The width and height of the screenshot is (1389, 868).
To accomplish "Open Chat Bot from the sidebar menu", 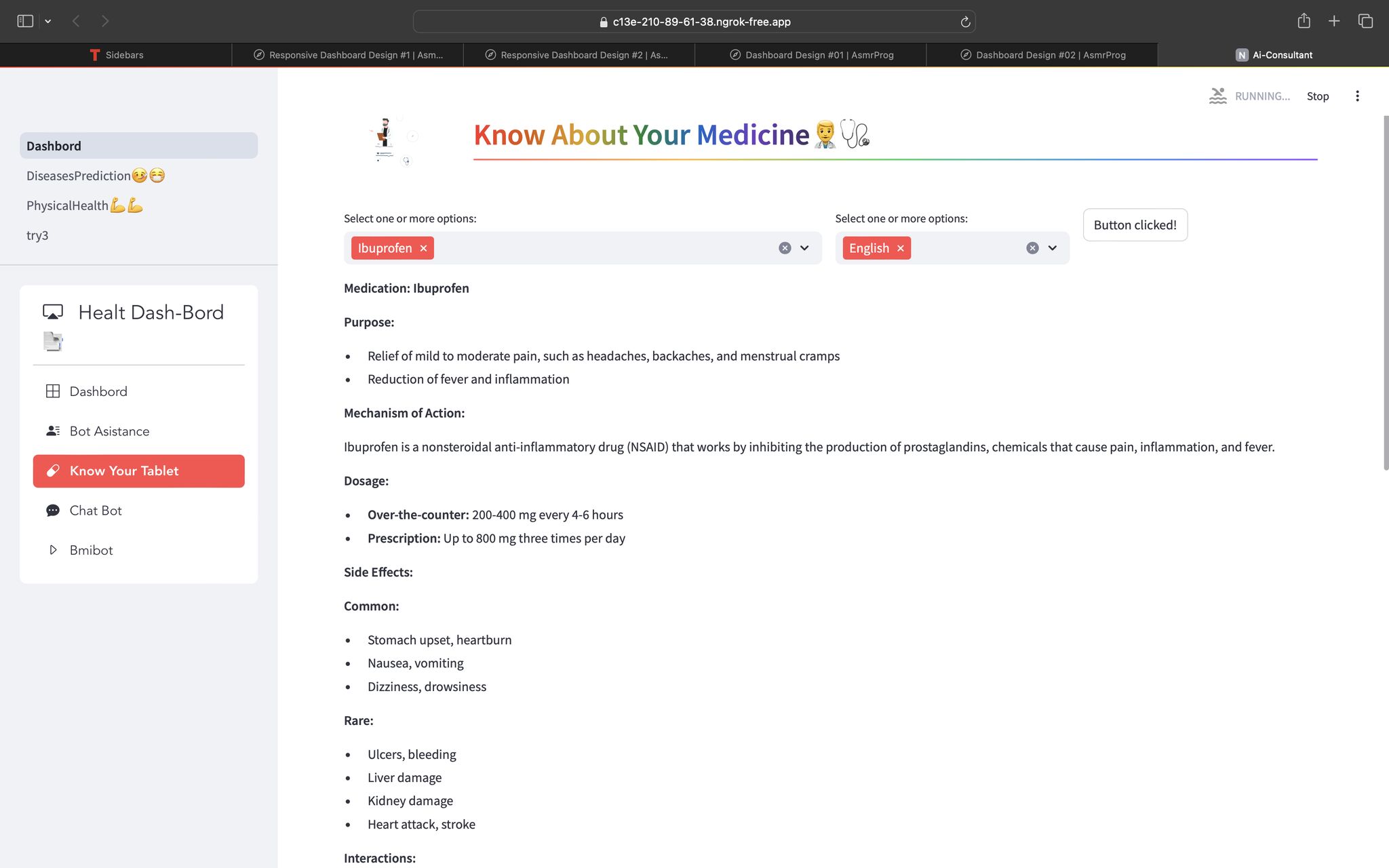I will coord(96,511).
